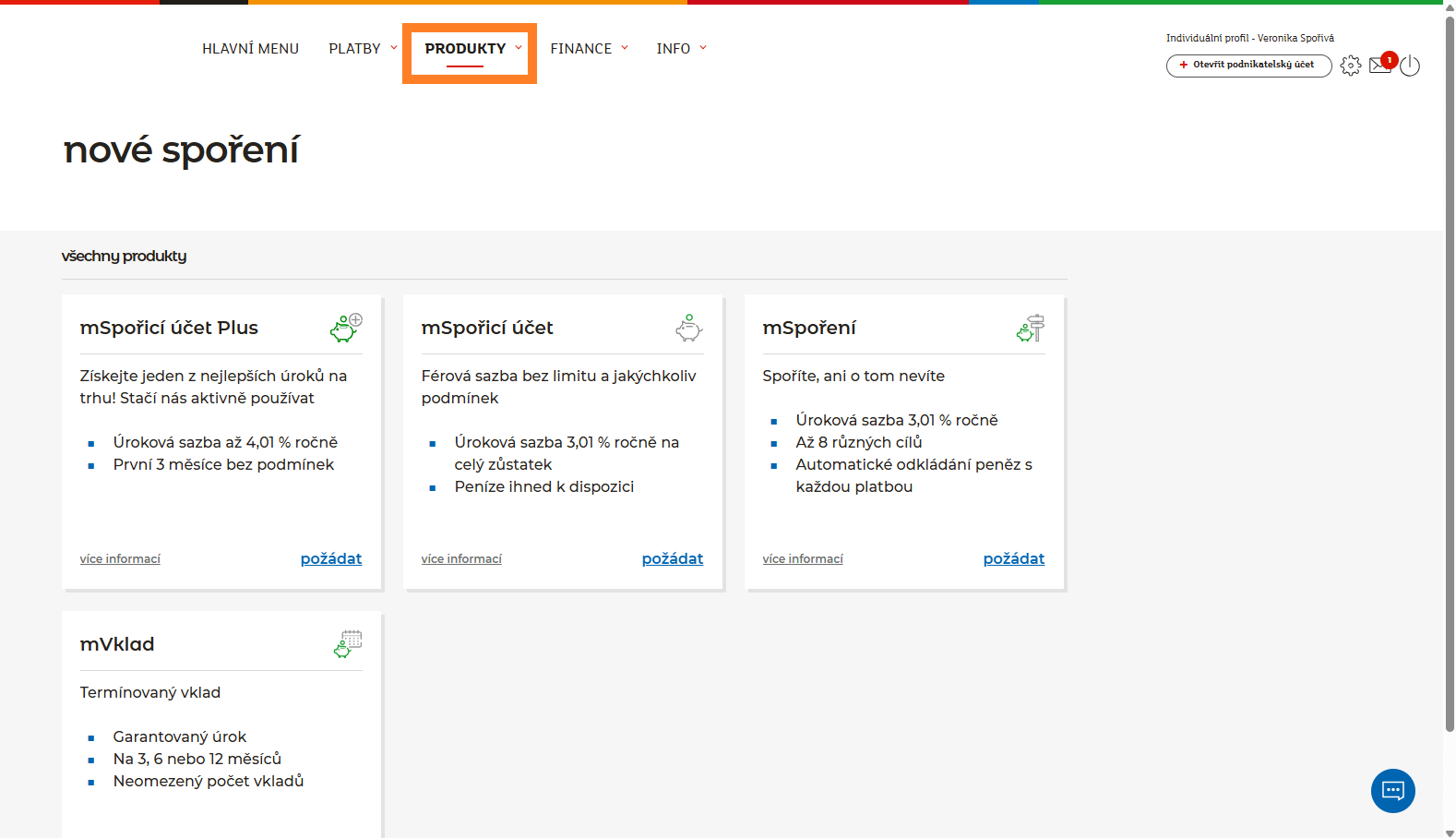Click 'Úroková sazba až 4,01 % ročně'
Screen dimensions: 1456x838
[x=225, y=442]
